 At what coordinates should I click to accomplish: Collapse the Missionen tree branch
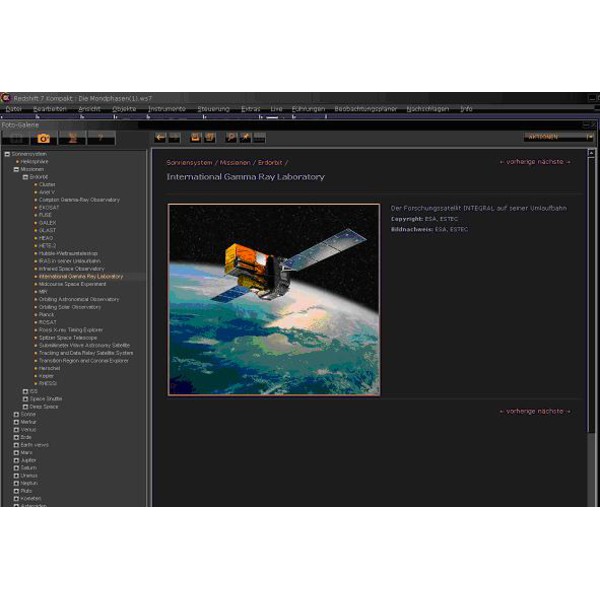point(16,169)
